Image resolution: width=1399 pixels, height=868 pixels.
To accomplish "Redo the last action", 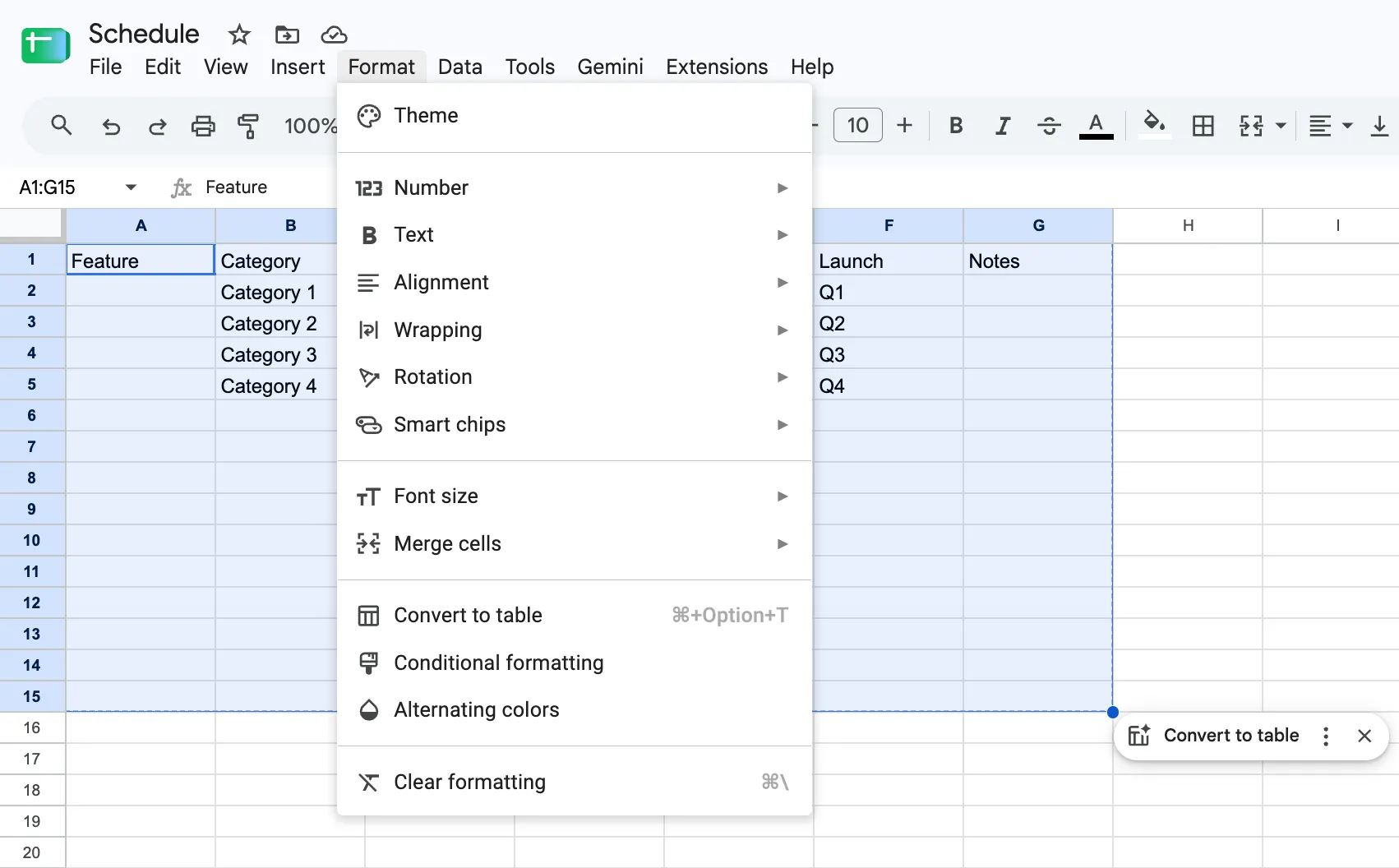I will coord(157,126).
